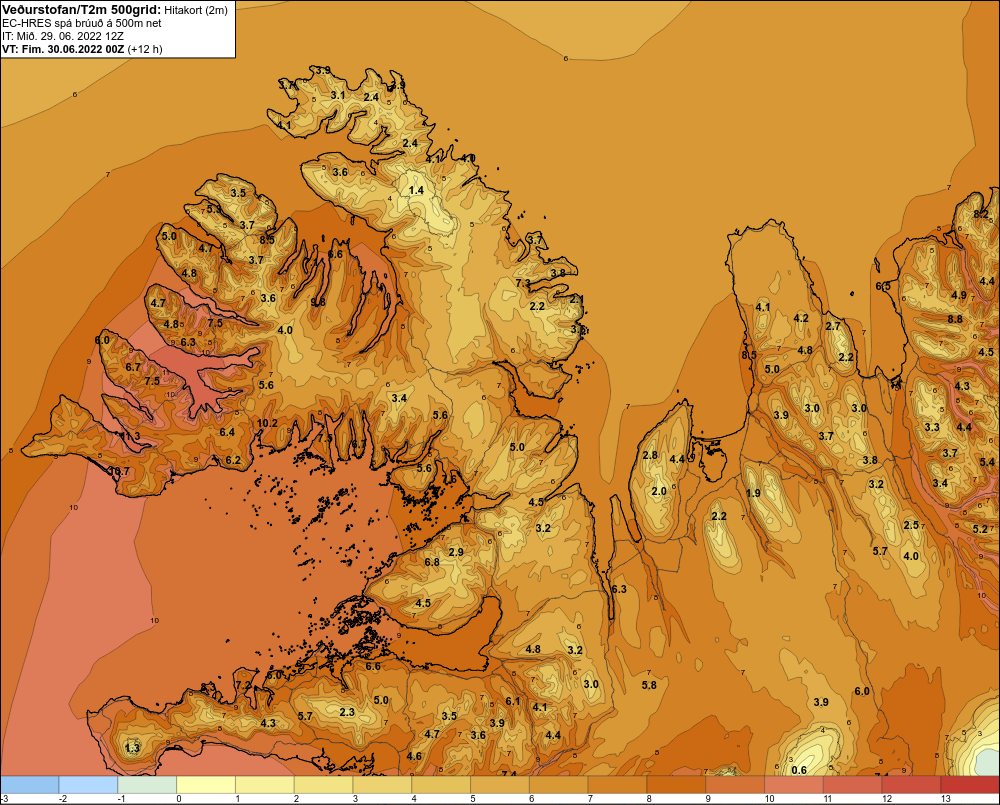
Task: Click the temperature value 7.2 on the map
Action: [x=244, y=685]
